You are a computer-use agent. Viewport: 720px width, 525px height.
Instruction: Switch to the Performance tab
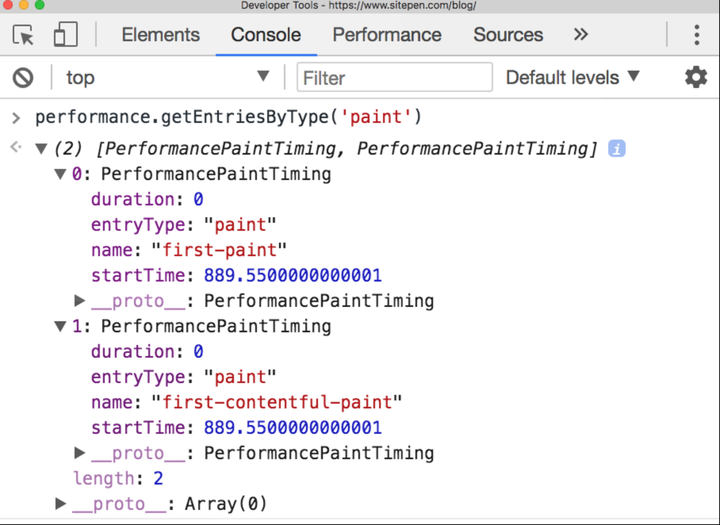click(x=387, y=35)
